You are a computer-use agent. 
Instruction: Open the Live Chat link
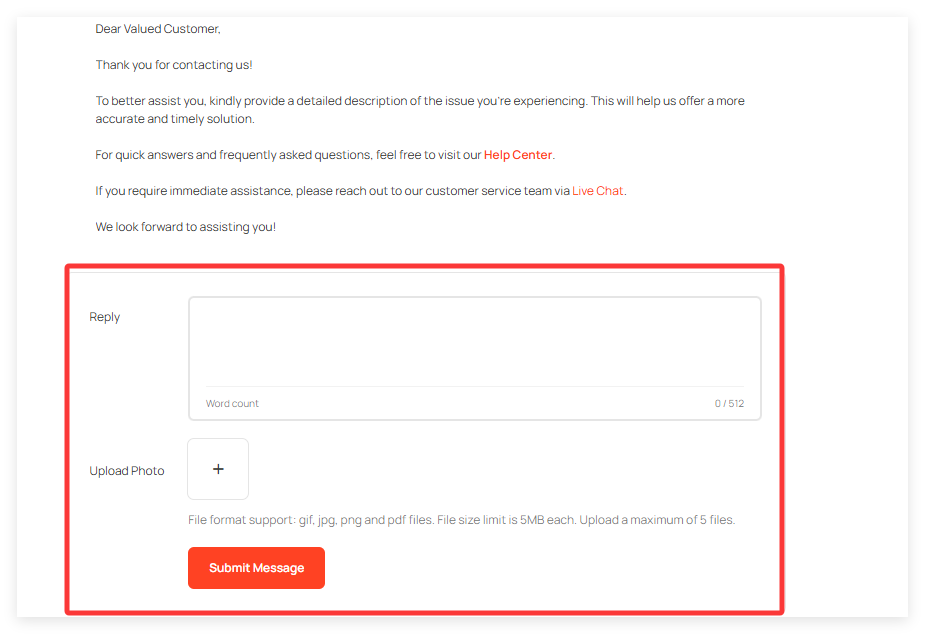598,191
